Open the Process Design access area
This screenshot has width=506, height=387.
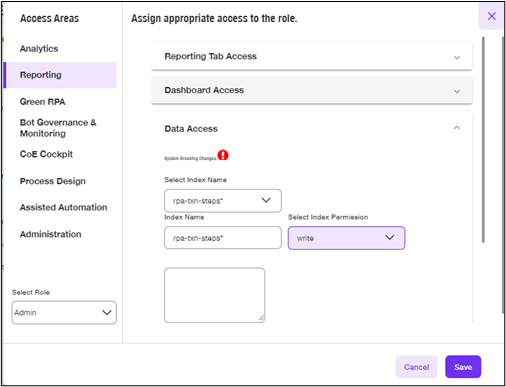pos(53,181)
